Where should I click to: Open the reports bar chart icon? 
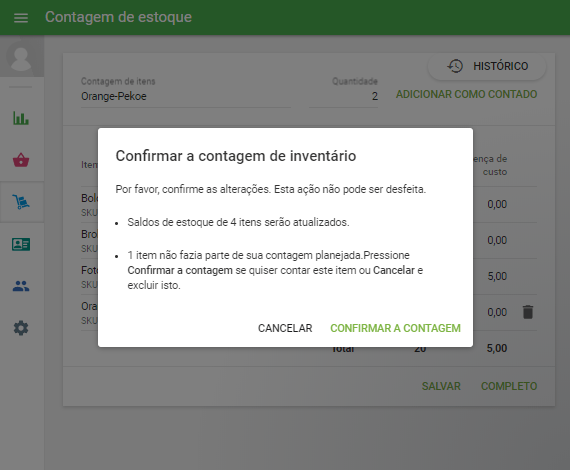[x=21, y=118]
